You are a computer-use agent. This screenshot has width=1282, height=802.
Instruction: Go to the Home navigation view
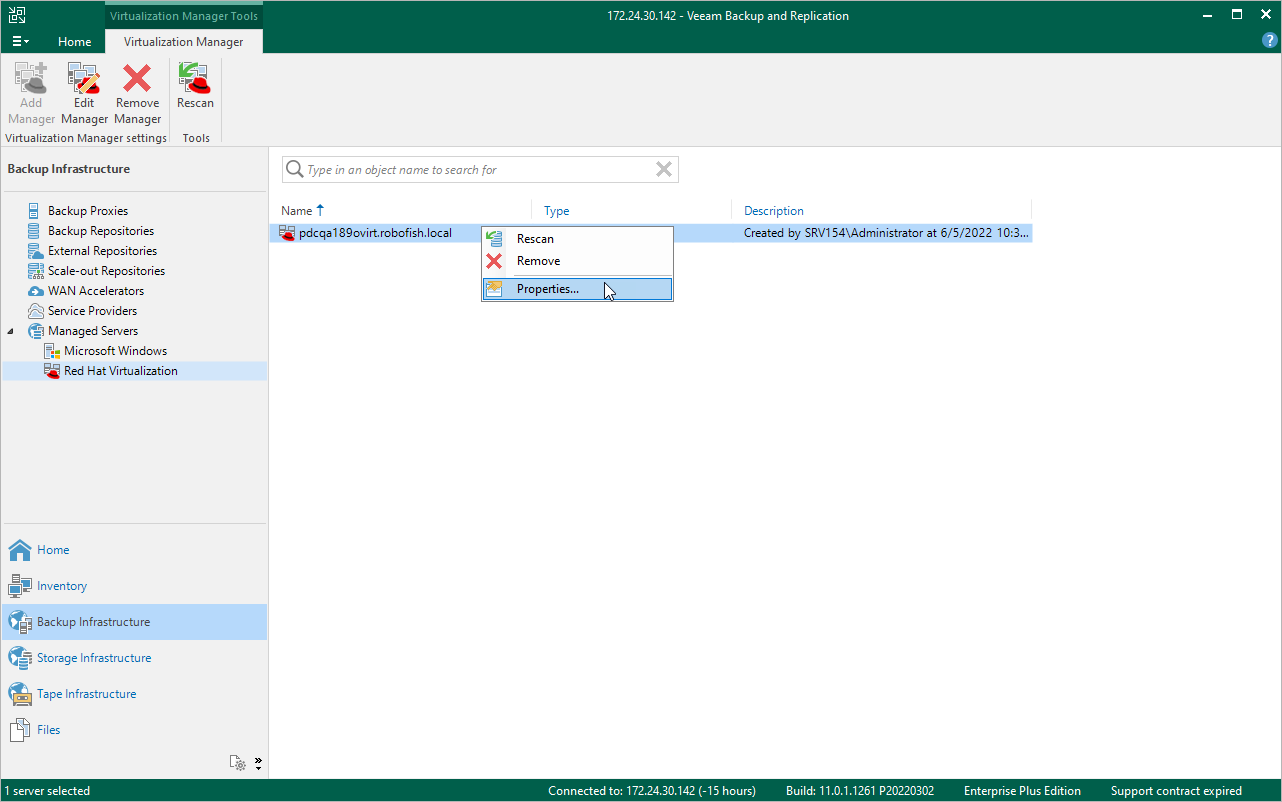coord(134,550)
